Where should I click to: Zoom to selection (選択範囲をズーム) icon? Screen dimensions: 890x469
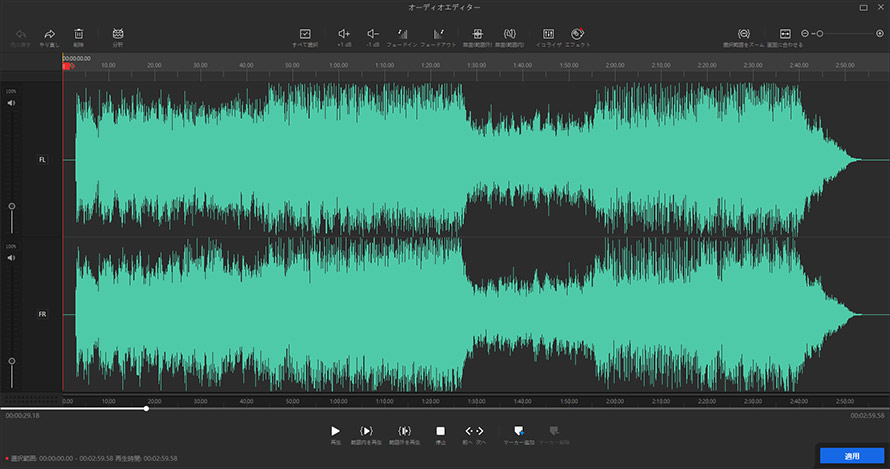pyautogui.click(x=744, y=34)
